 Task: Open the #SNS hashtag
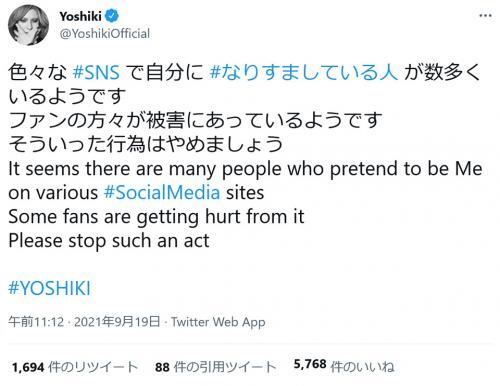[x=96, y=72]
